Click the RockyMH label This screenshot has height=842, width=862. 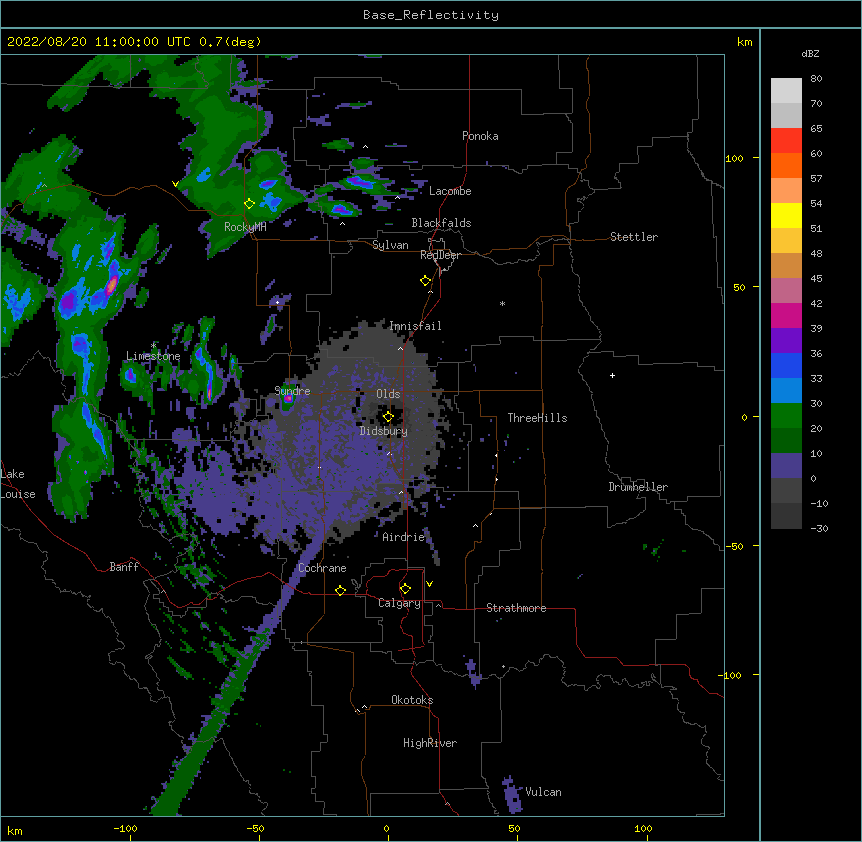coord(245,227)
